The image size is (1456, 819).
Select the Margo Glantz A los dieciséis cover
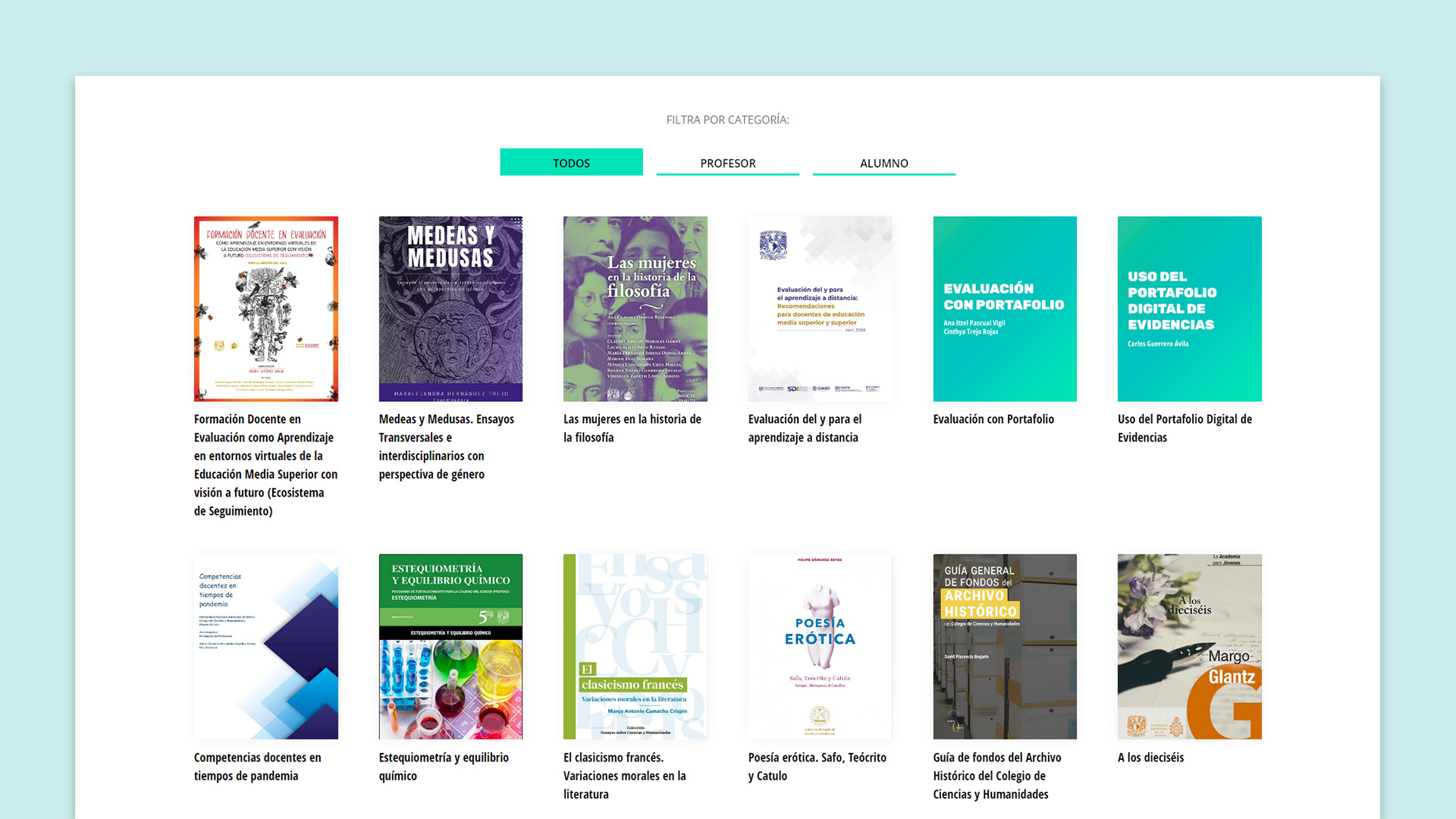point(1189,646)
